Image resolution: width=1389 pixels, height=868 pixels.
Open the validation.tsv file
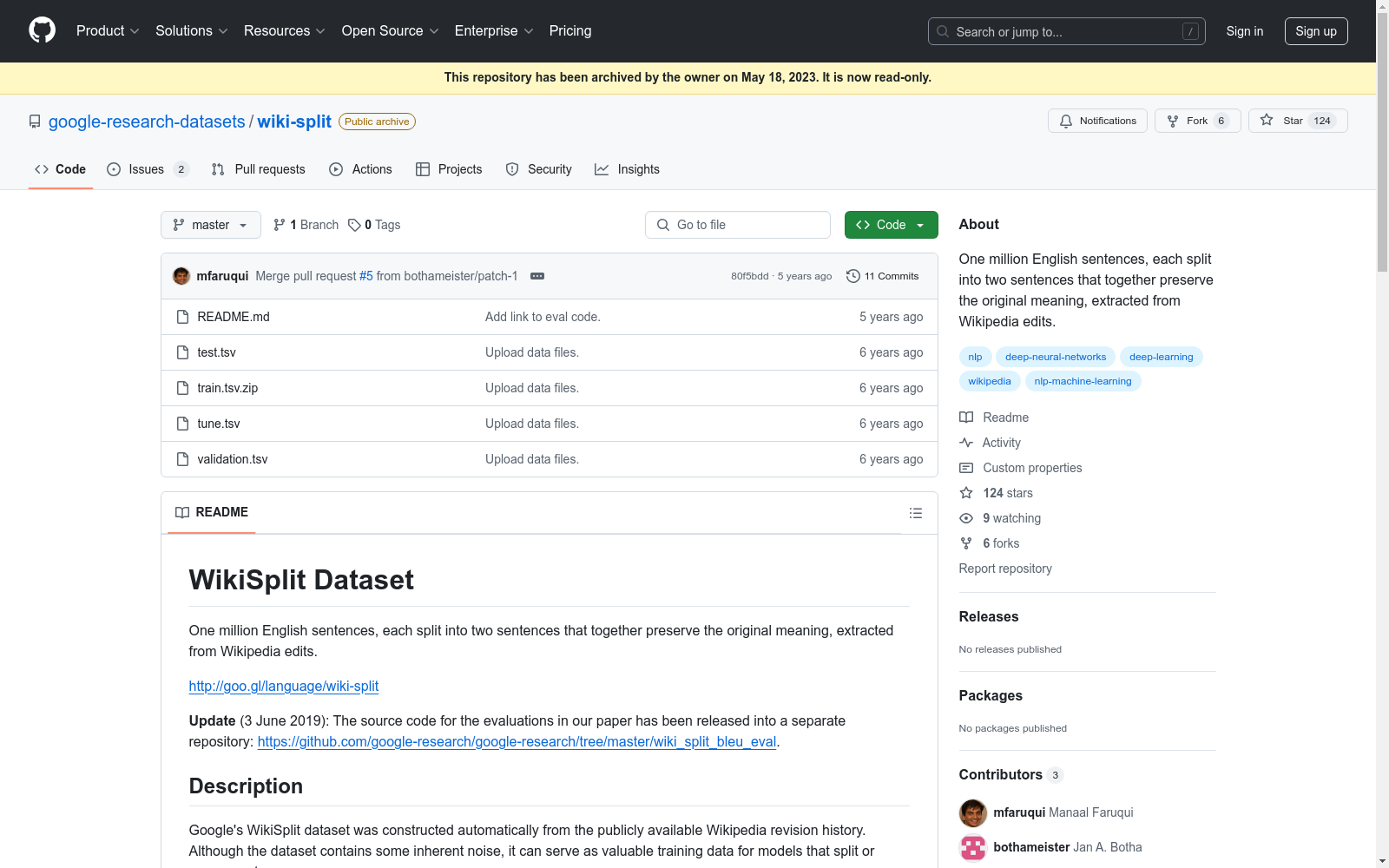click(x=233, y=459)
